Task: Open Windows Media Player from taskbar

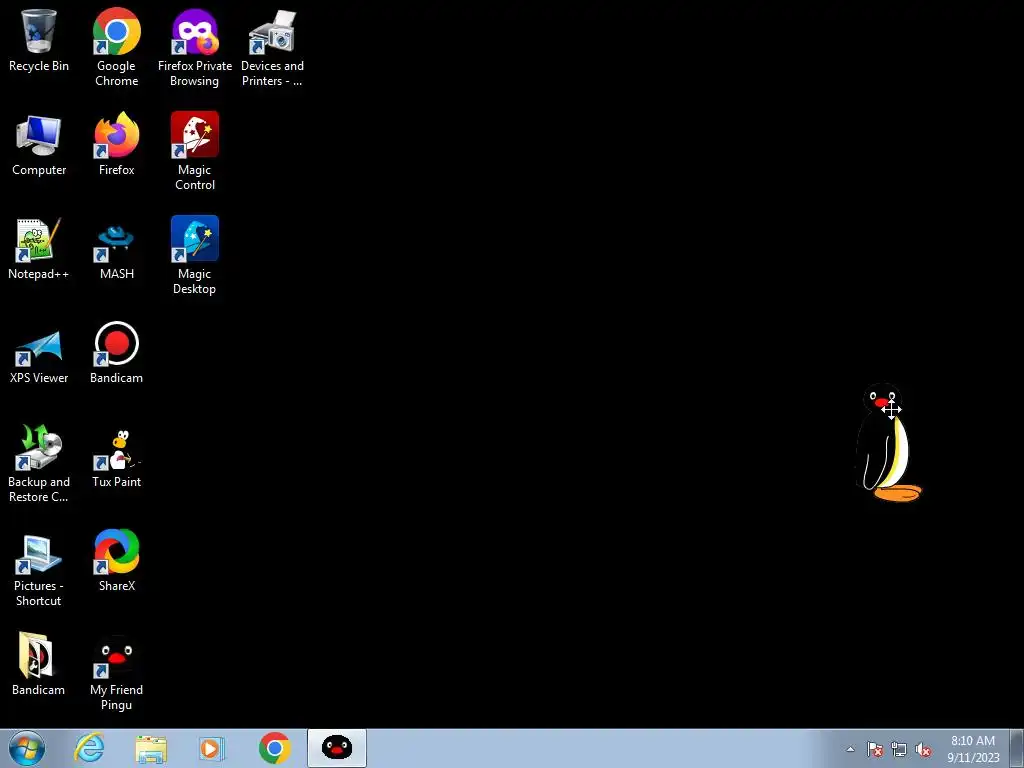Action: [212, 748]
